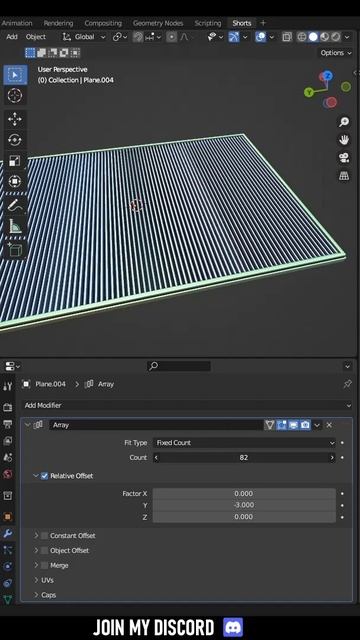Screen dimensions: 360x640
Task: Increase Count with right arrow
Action: [x=332, y=458]
